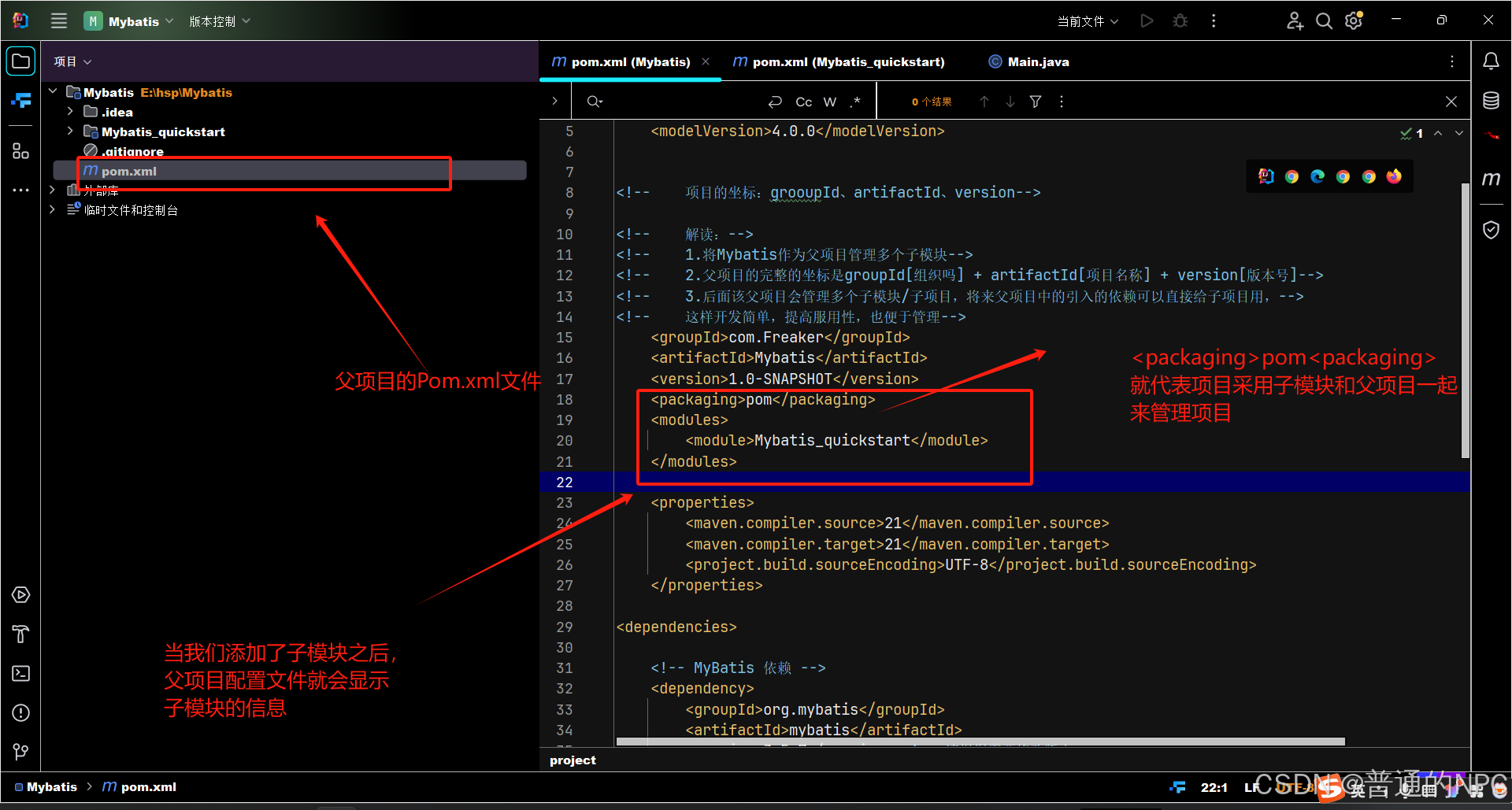Viewport: 1512px width, 810px height.
Task: Open editor tabs options menu
Action: (1452, 61)
